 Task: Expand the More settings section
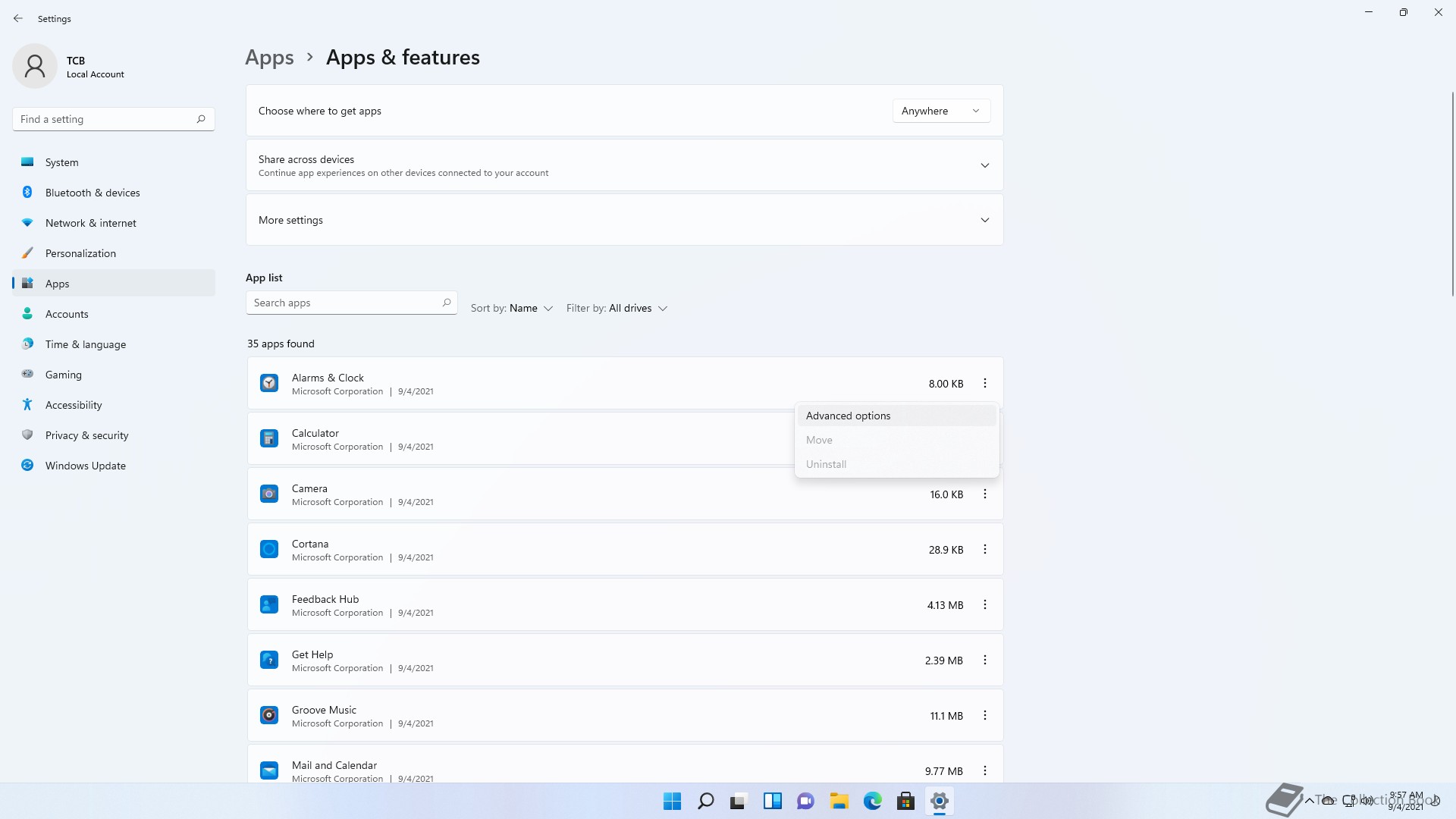pyautogui.click(x=624, y=220)
